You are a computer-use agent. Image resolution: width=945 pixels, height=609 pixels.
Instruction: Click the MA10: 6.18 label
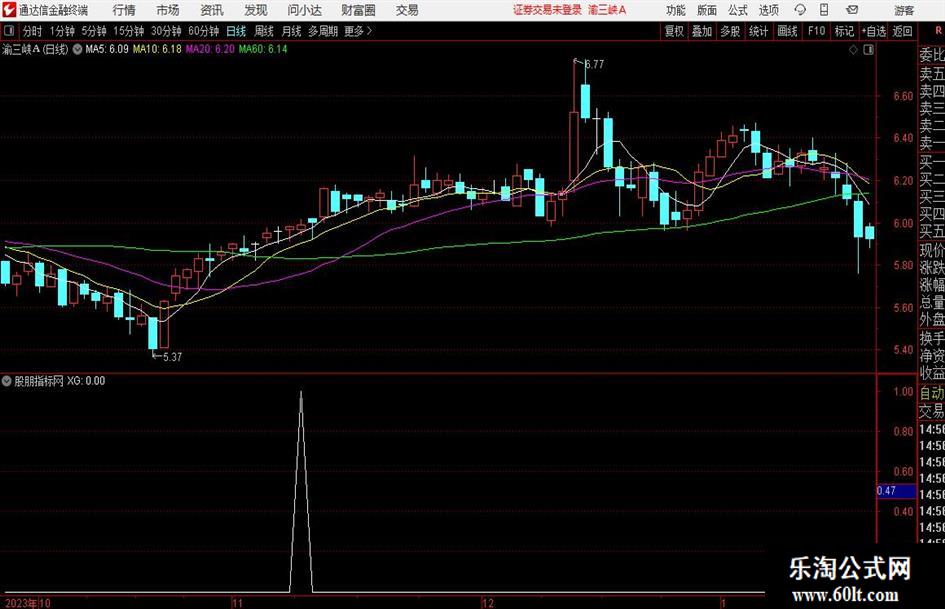coord(157,49)
